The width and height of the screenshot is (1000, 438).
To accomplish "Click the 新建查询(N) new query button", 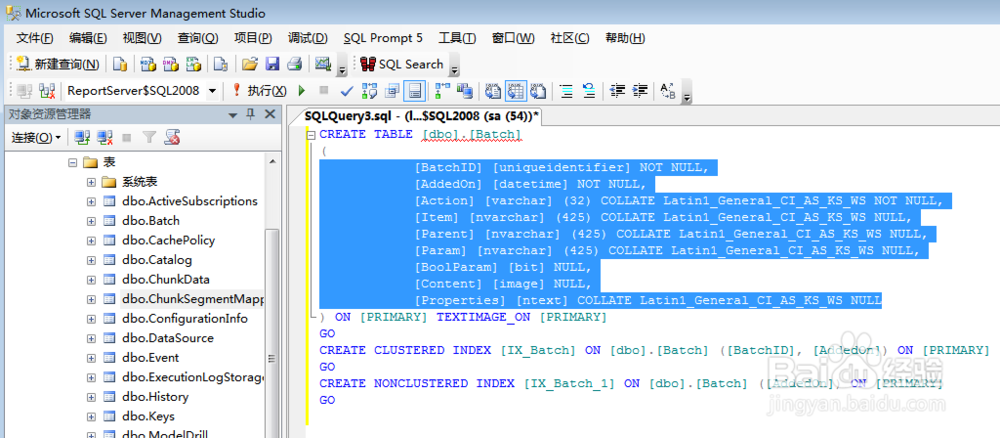I will (x=57, y=64).
